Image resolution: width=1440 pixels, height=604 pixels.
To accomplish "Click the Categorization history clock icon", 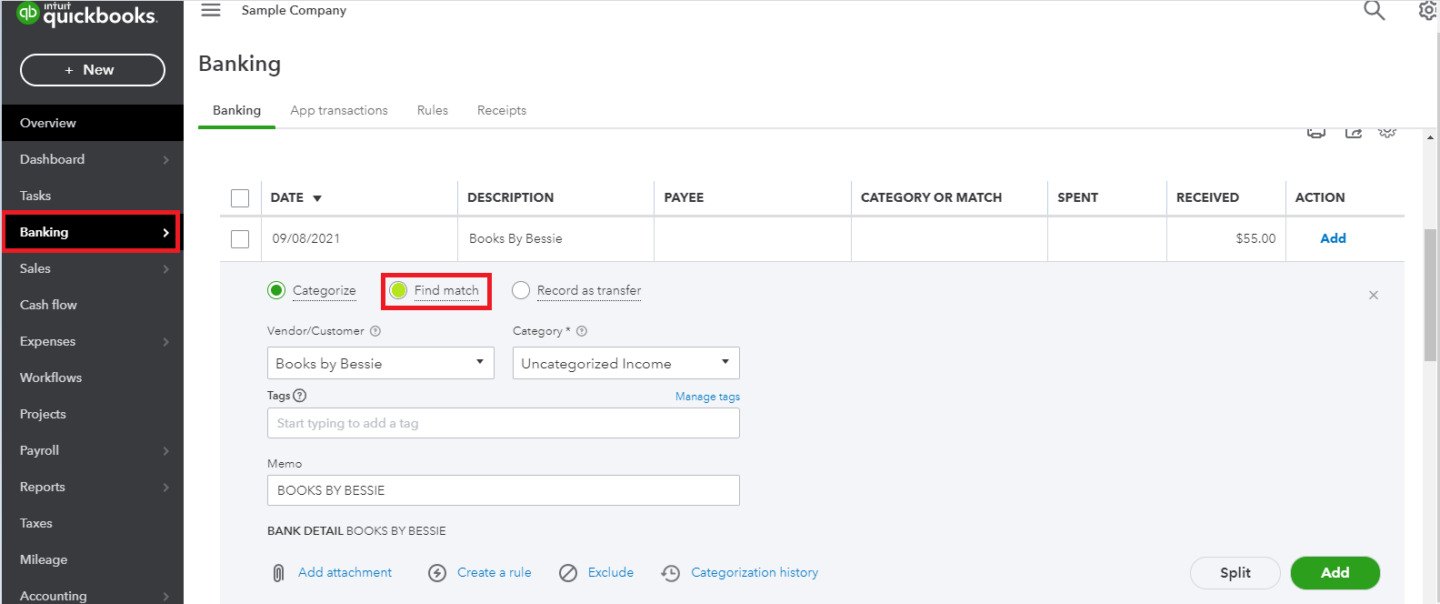I will pos(672,573).
